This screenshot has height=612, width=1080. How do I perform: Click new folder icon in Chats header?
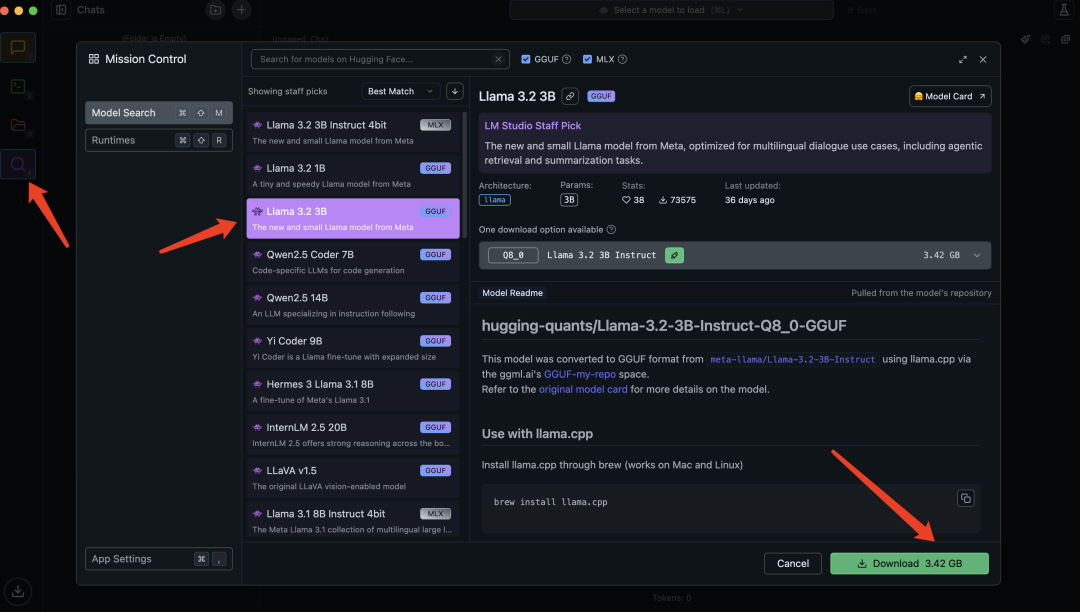(x=216, y=10)
